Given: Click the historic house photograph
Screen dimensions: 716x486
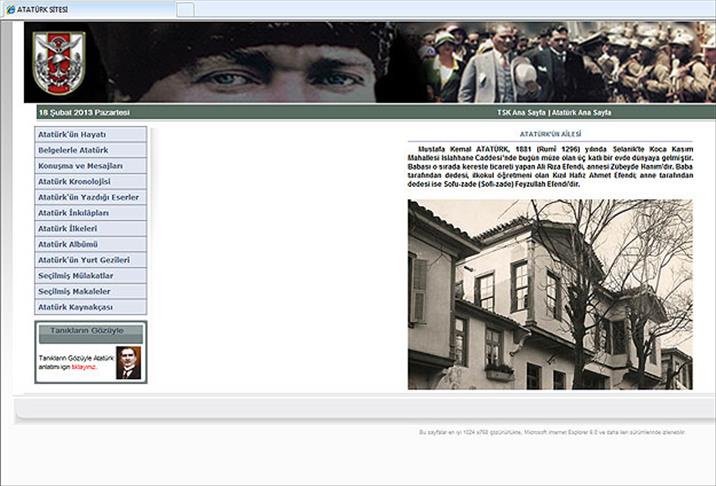Looking at the screenshot, I should coord(549,294).
